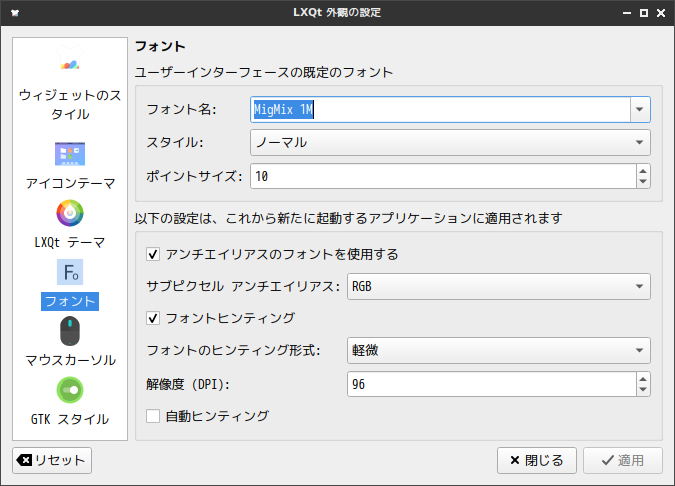Toggle アンチエイリアスのフォントを使用する checkbox
The image size is (675, 486).
pos(153,254)
